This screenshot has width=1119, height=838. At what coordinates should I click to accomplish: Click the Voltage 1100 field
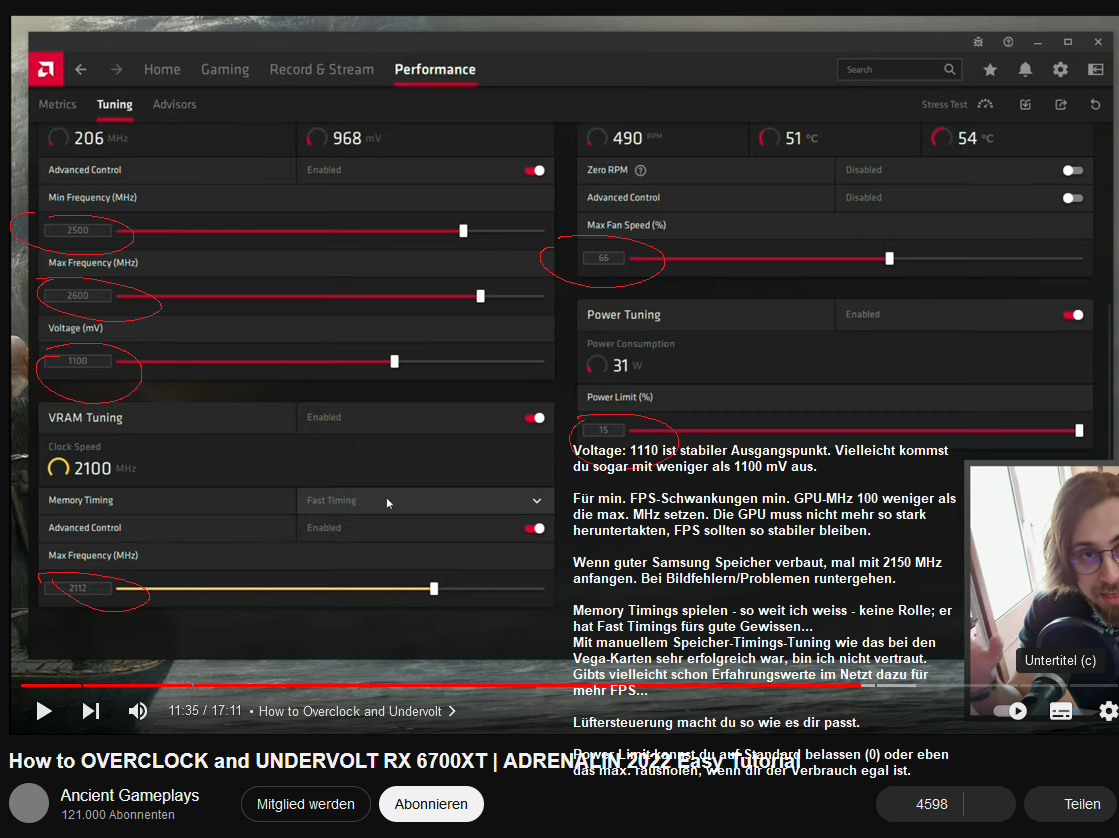[78, 361]
